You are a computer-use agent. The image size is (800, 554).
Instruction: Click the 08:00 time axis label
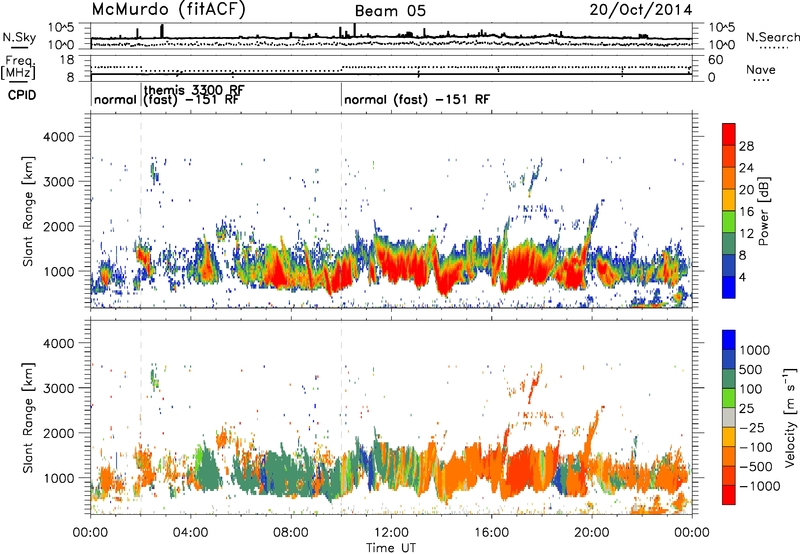click(x=291, y=533)
